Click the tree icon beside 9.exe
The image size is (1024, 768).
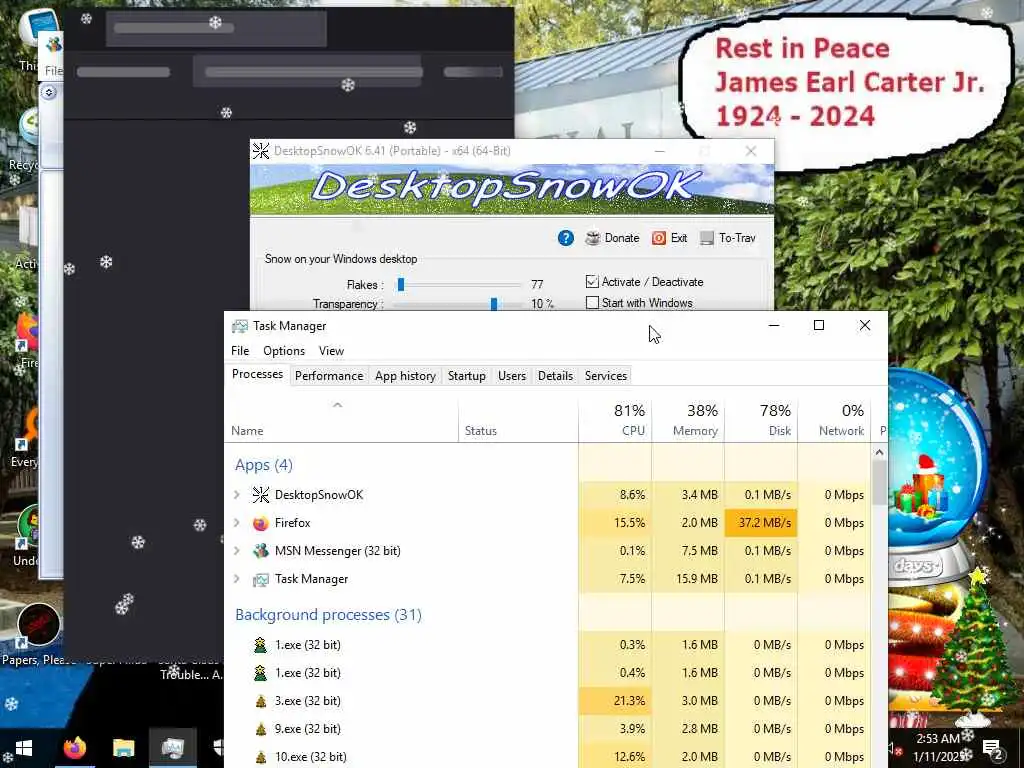pyautogui.click(x=261, y=729)
